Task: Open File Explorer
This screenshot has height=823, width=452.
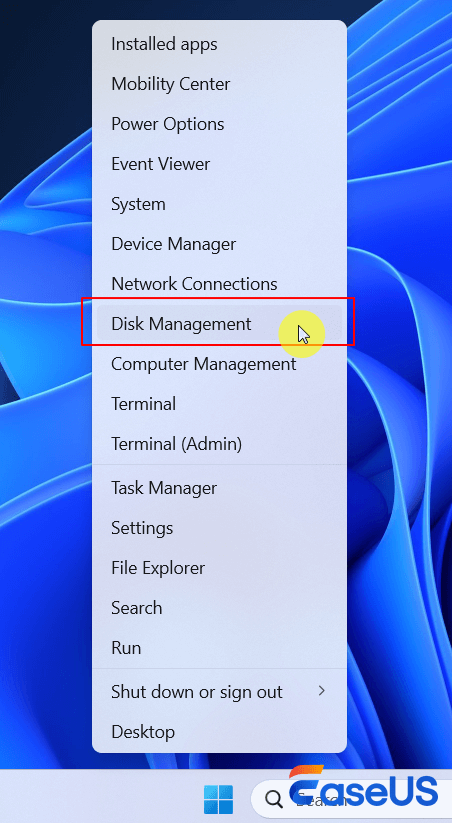Action: pos(219,568)
